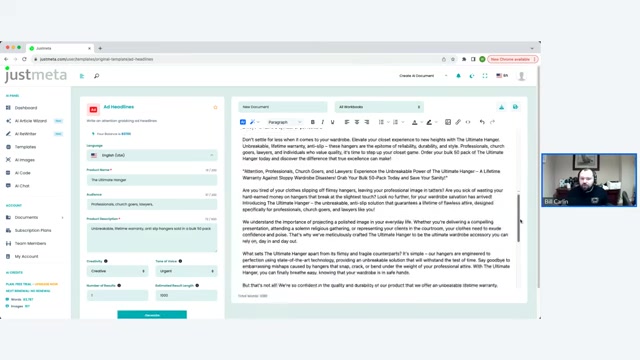
Task: Toggle bold formatting
Action: pyautogui.click(x=313, y=122)
